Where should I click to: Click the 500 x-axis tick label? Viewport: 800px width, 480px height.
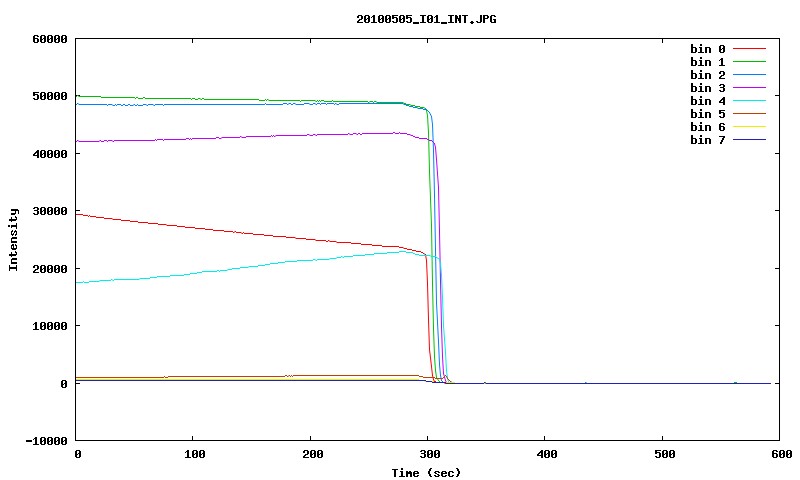coord(664,454)
